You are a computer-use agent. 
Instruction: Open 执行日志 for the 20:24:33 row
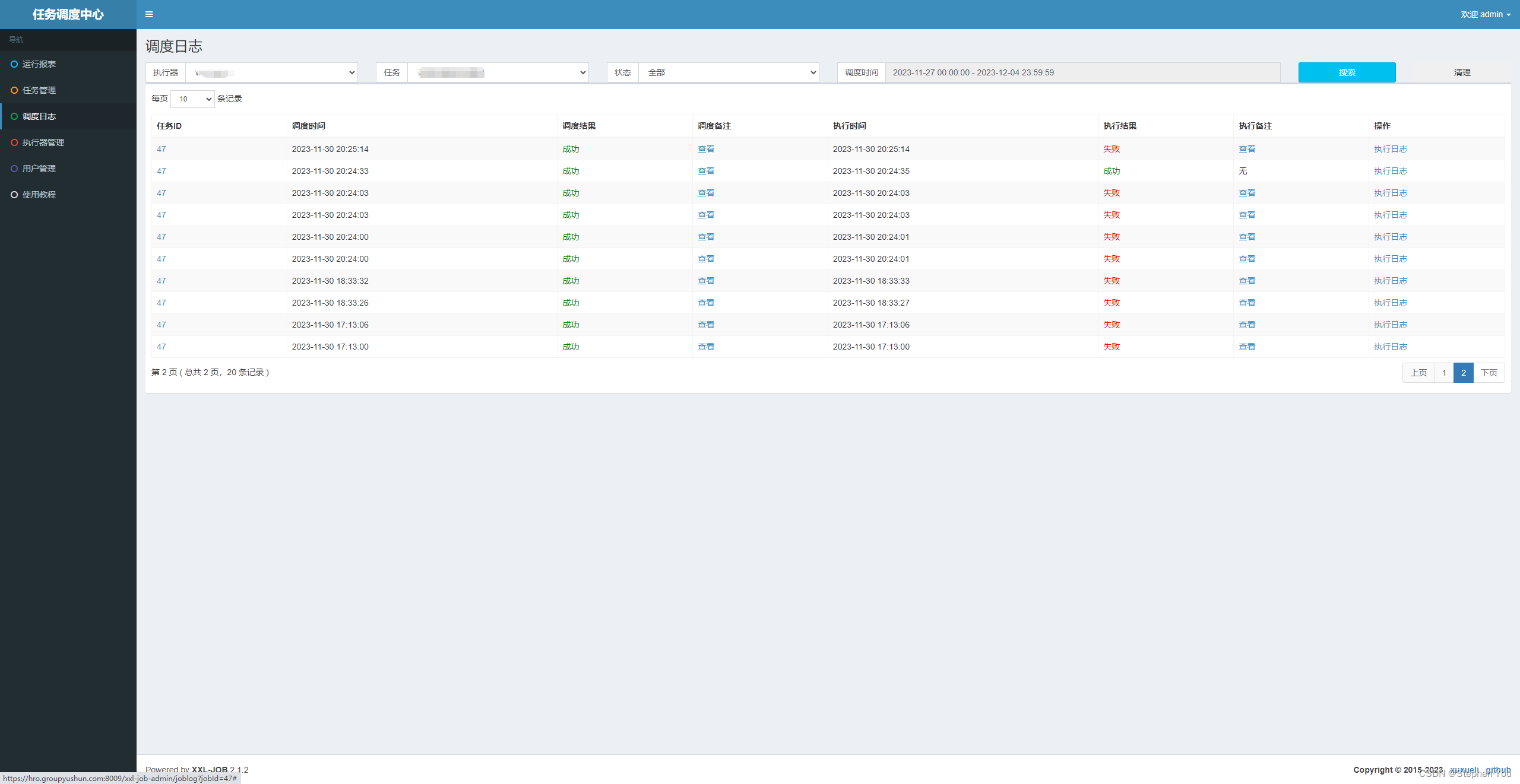point(1391,171)
